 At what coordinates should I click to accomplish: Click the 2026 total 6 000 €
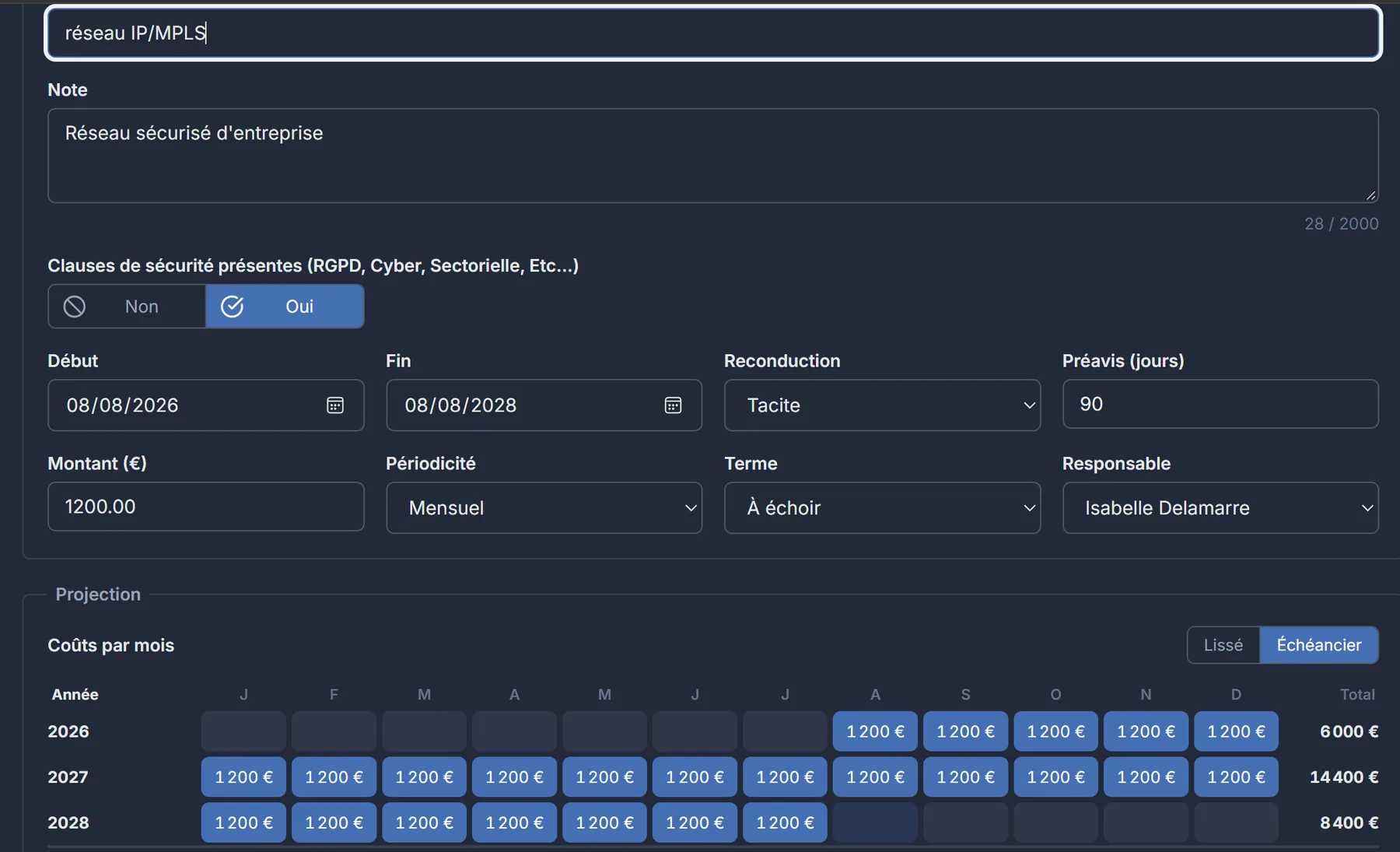click(1349, 731)
